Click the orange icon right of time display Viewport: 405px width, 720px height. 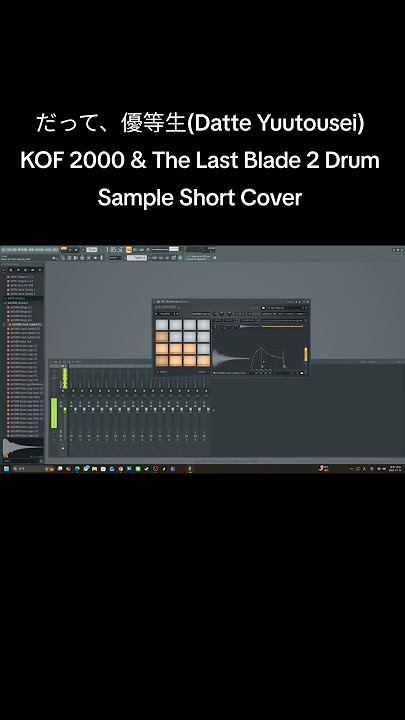(129, 249)
